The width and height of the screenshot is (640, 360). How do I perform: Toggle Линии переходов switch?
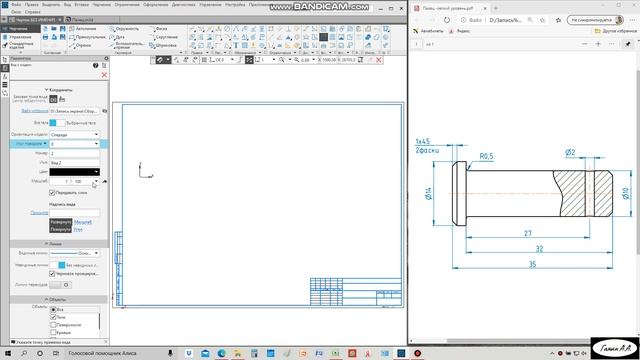tap(60, 285)
